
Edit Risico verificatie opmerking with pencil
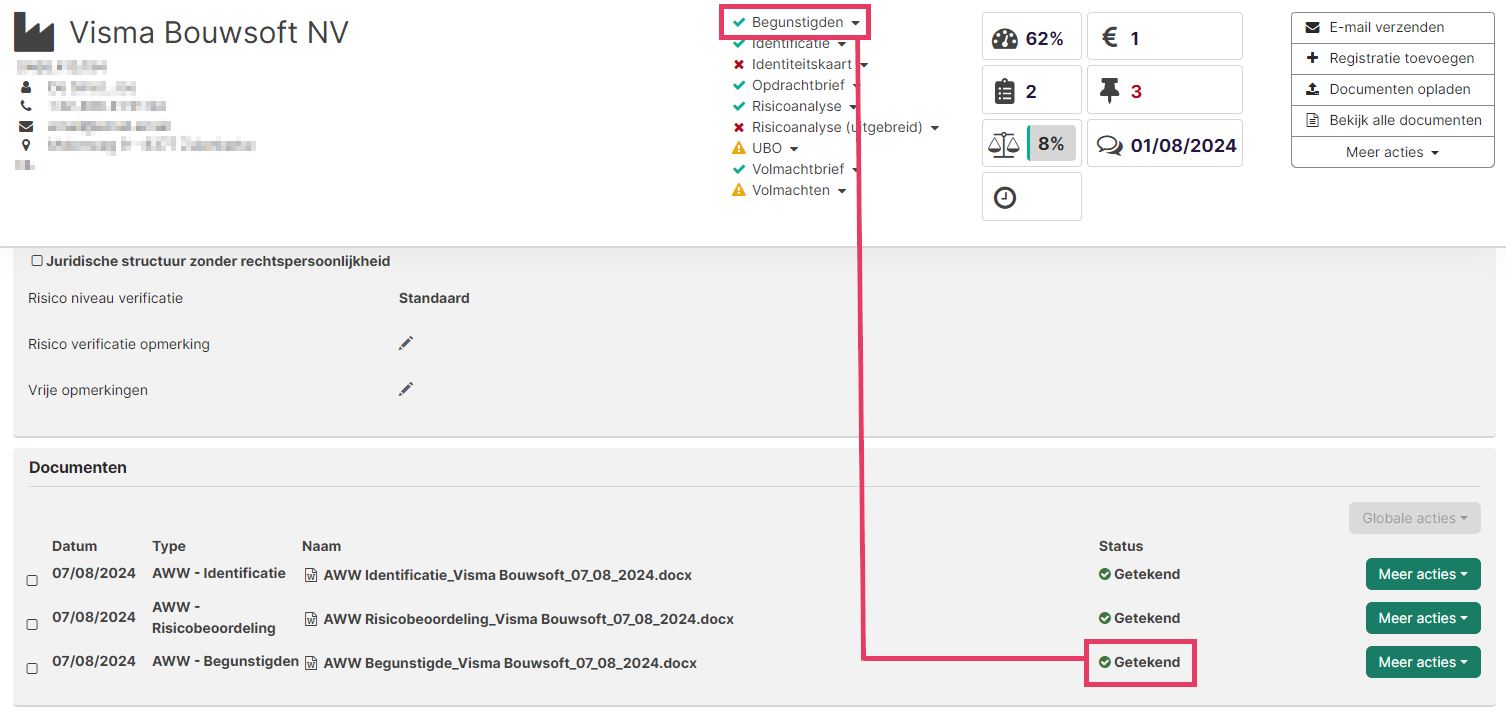point(405,343)
